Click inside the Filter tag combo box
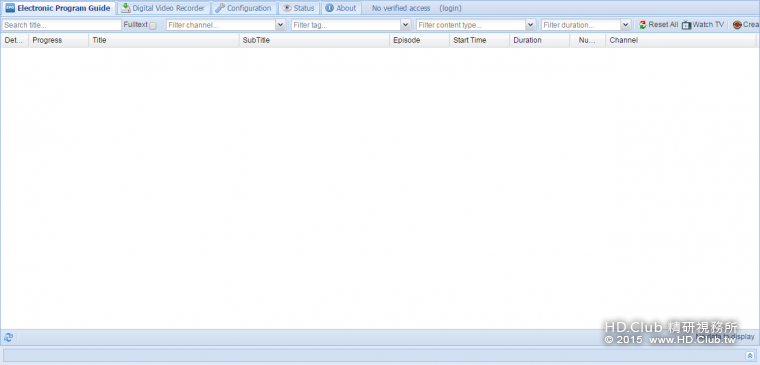 (x=346, y=25)
